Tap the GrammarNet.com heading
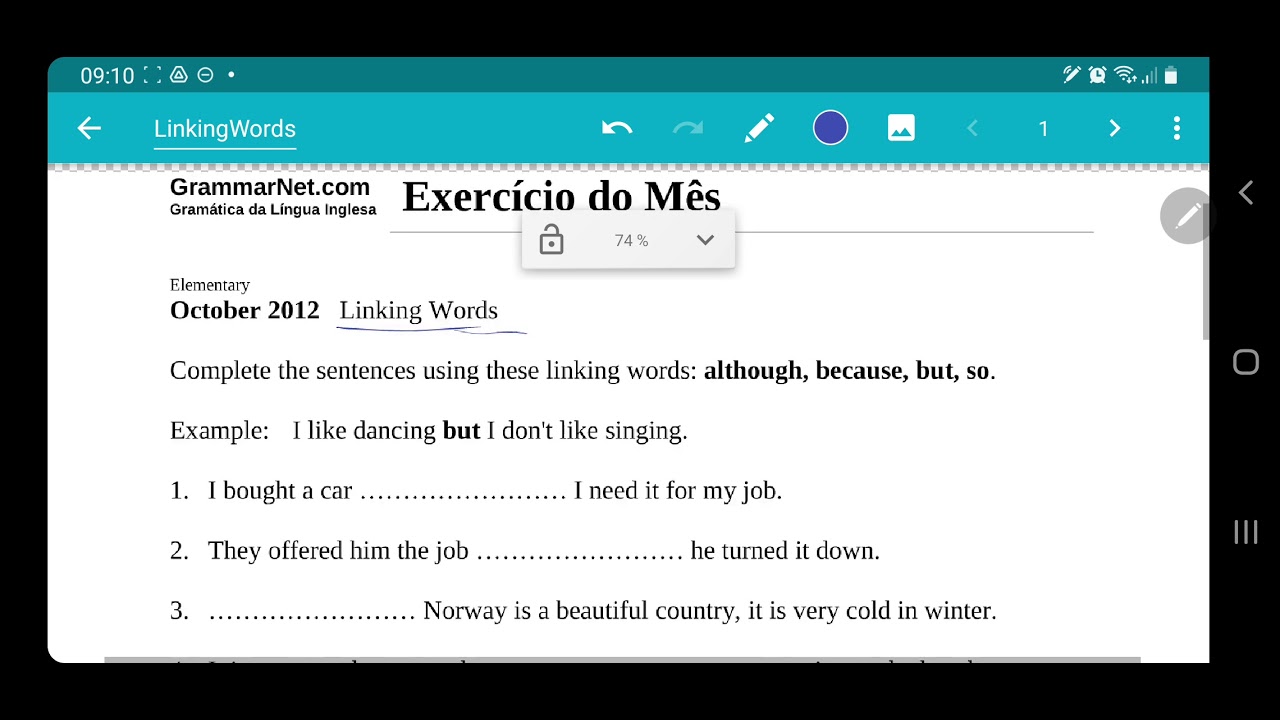This screenshot has height=720, width=1280. click(x=270, y=187)
